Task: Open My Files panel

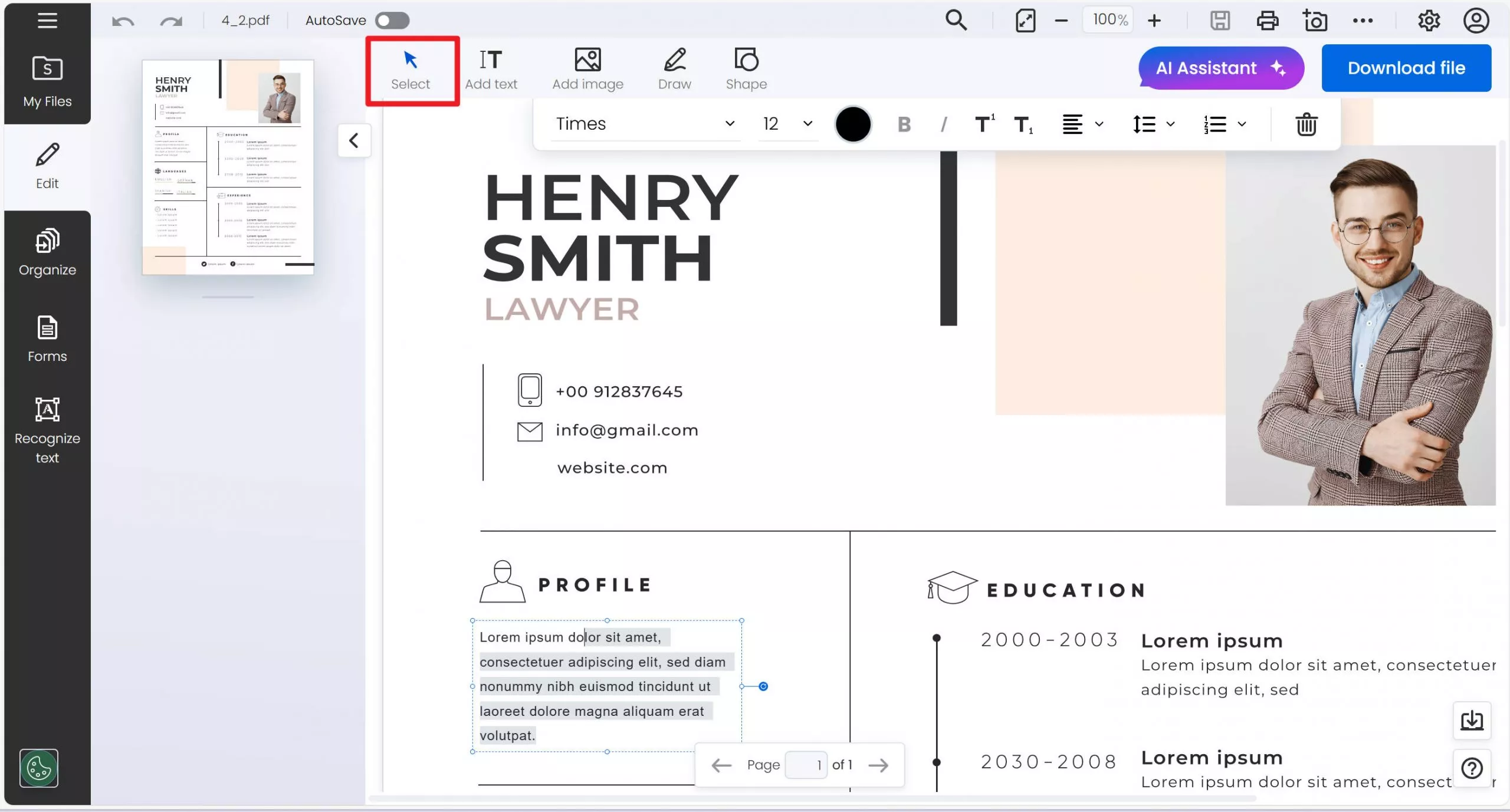Action: pos(47,80)
